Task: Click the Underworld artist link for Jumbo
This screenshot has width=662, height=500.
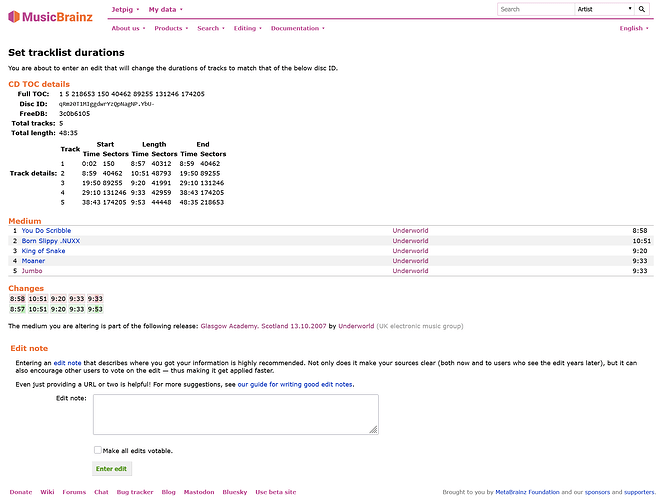Action: [x=410, y=271]
